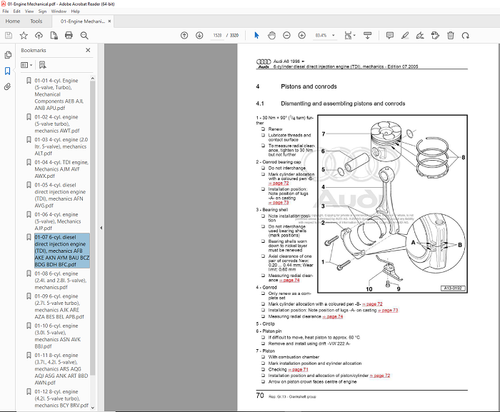Viewport: 500px width, 412px height.
Task: Open the File menu
Action: pyautogui.click(x=5, y=11)
